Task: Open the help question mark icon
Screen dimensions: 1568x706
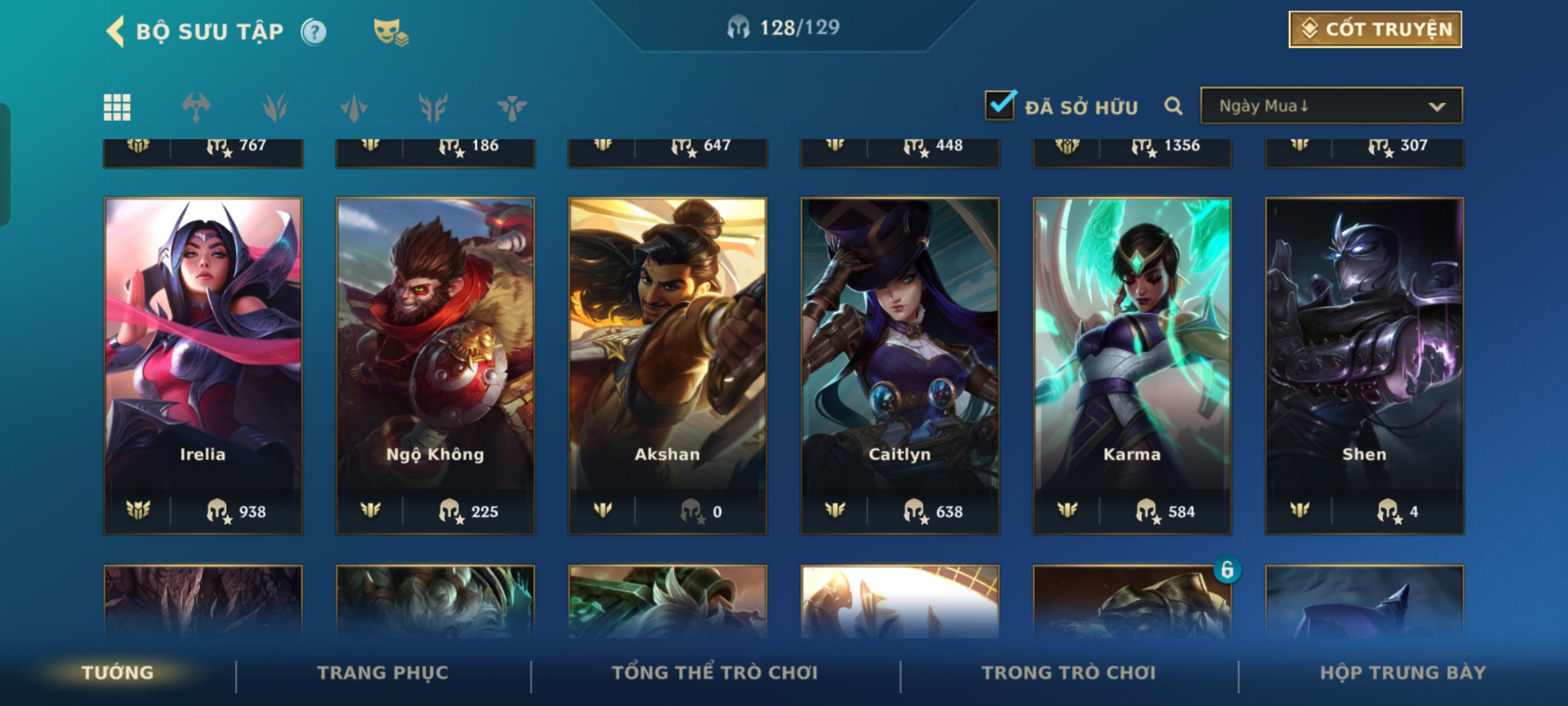Action: (x=314, y=31)
